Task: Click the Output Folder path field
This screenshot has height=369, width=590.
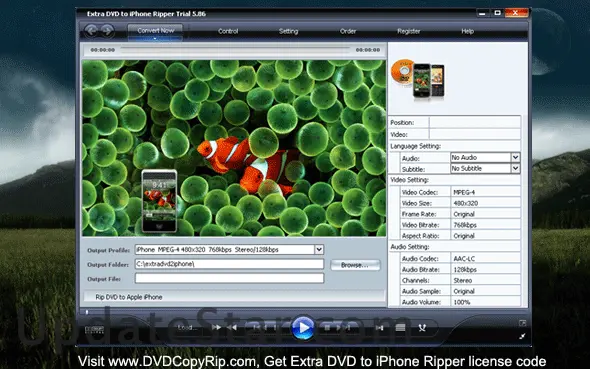Action: coord(229,264)
